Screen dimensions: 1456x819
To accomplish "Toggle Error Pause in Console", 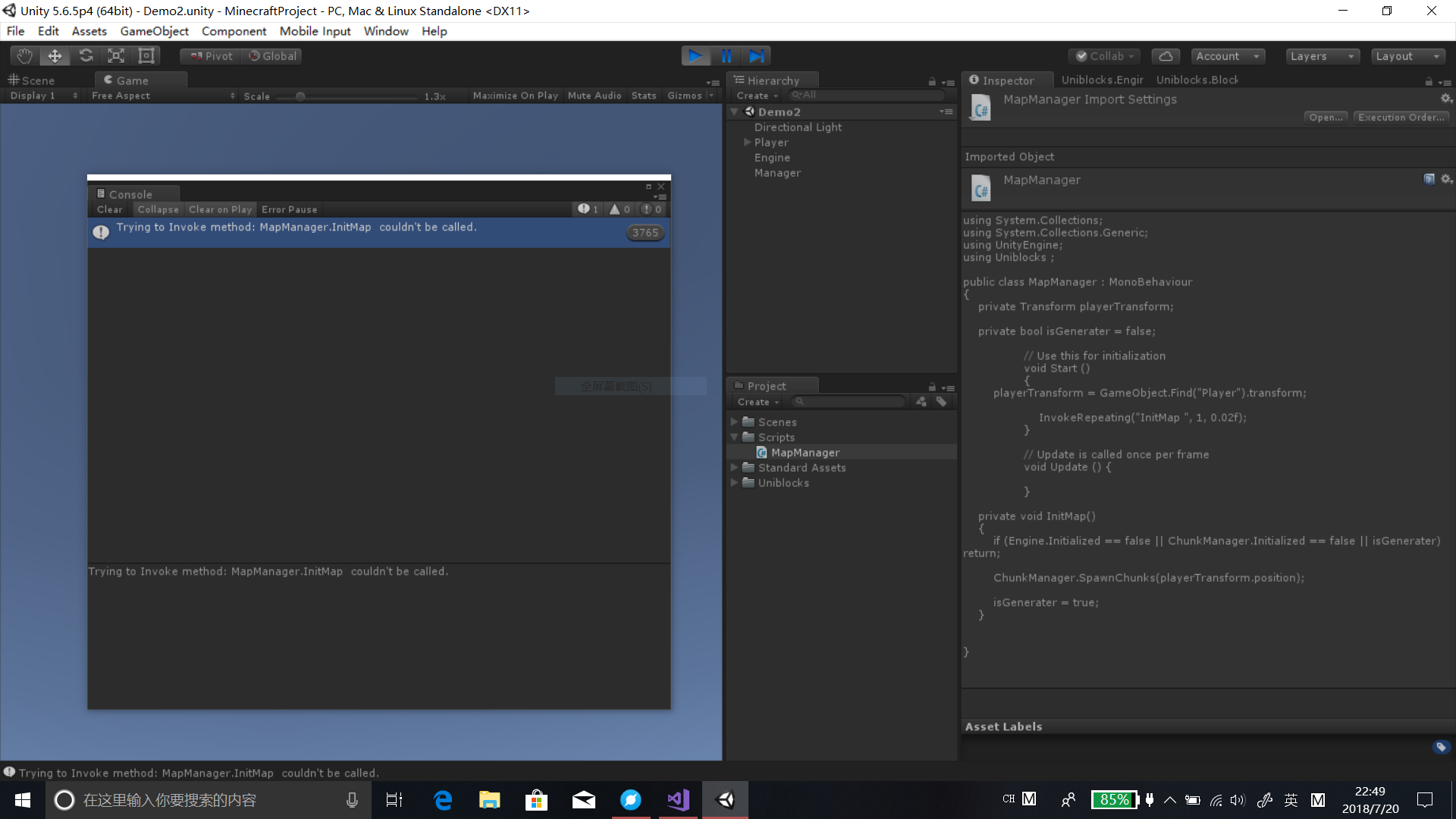I will click(x=289, y=209).
